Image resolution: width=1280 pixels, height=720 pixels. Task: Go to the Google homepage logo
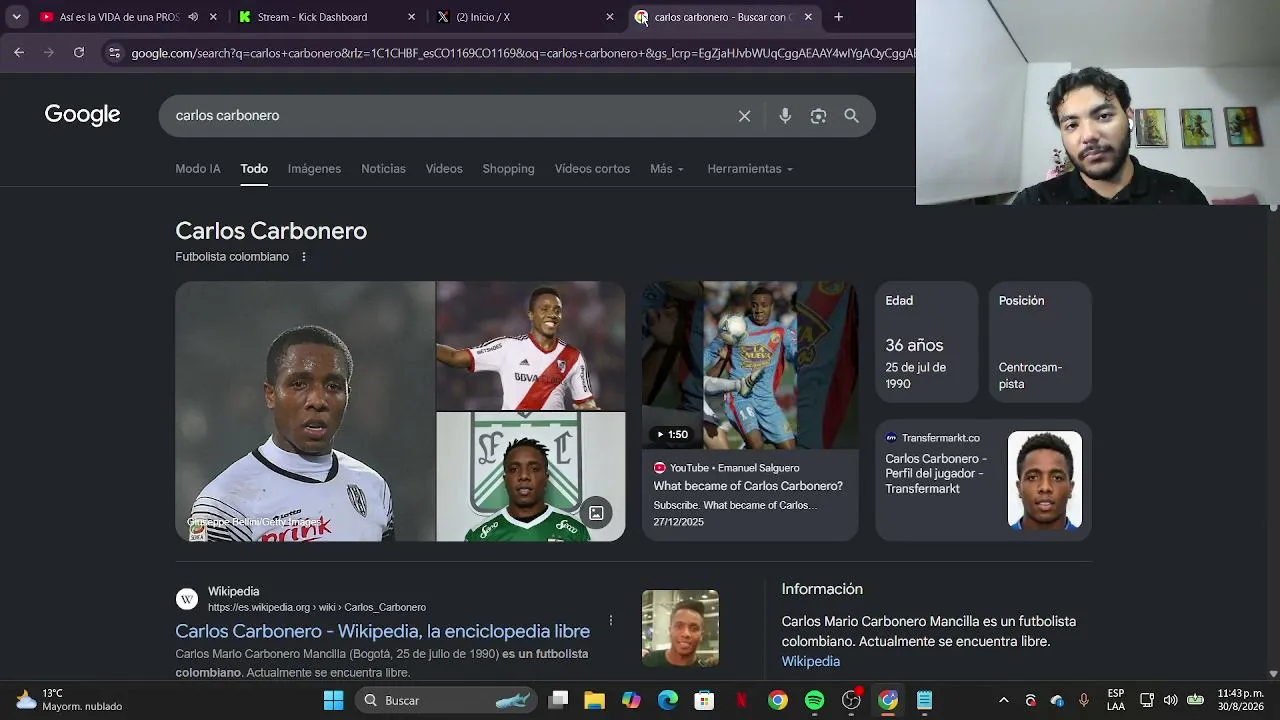[82, 115]
